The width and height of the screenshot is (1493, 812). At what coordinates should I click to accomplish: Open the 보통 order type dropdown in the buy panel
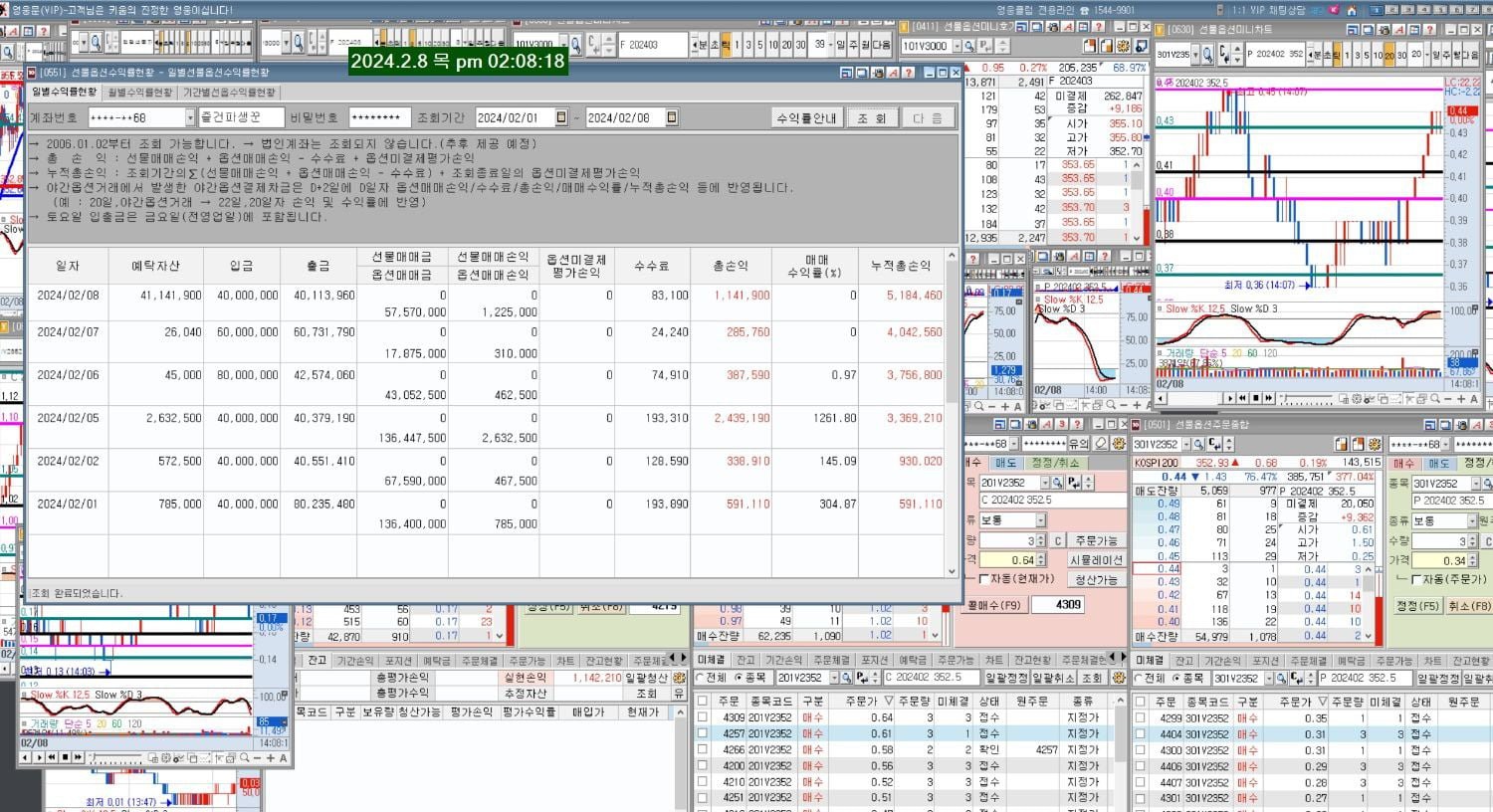pos(1040,520)
